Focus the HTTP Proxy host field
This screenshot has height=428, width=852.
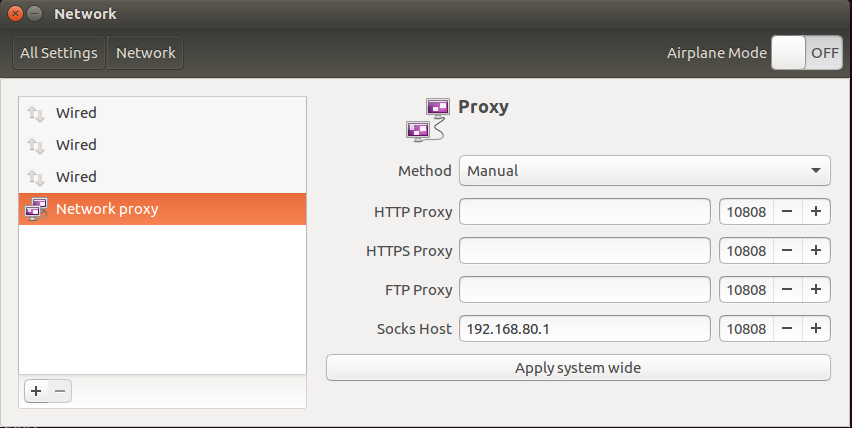tap(585, 211)
